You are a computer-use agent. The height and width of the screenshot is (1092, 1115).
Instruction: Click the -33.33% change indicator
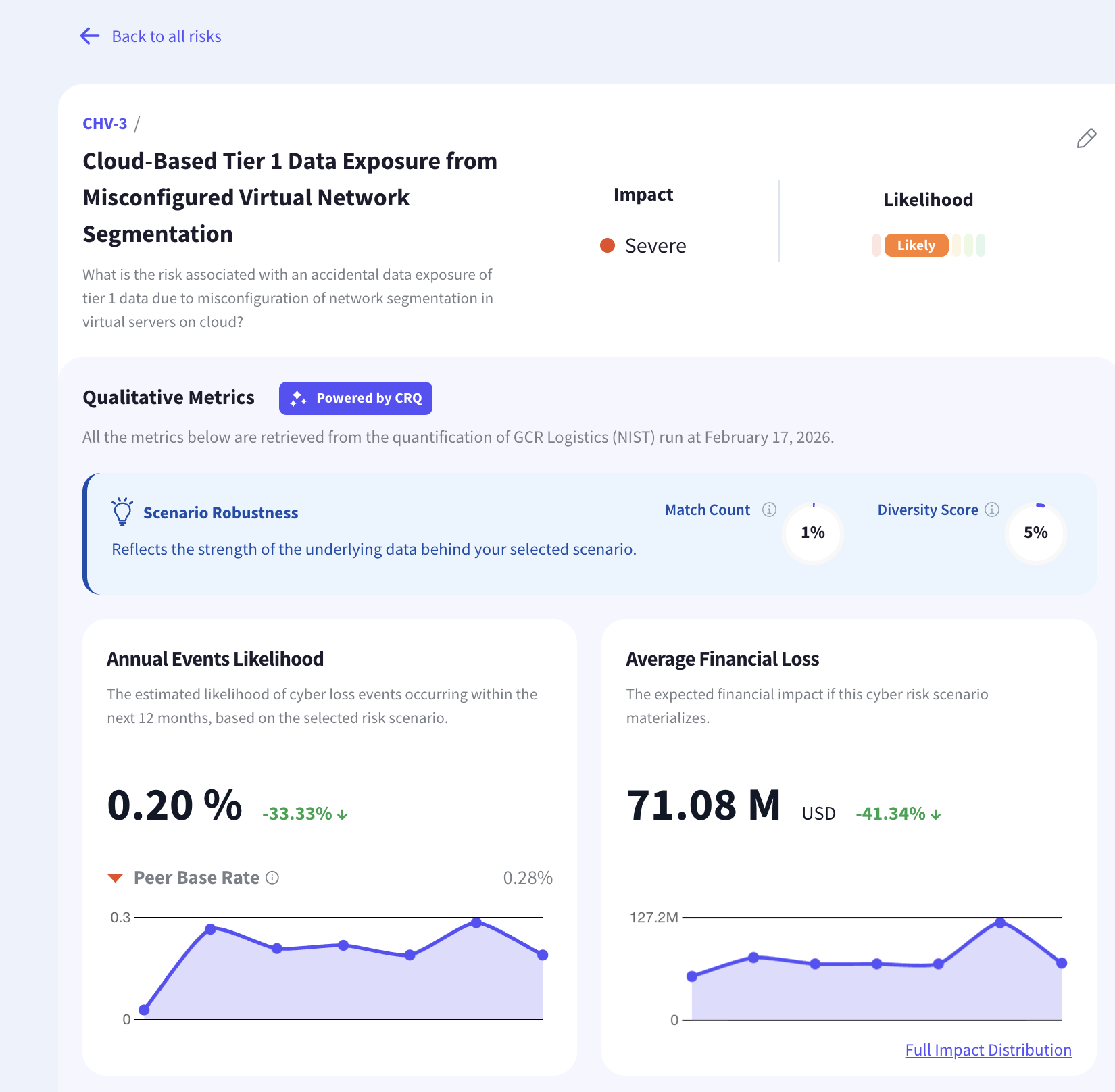point(305,814)
